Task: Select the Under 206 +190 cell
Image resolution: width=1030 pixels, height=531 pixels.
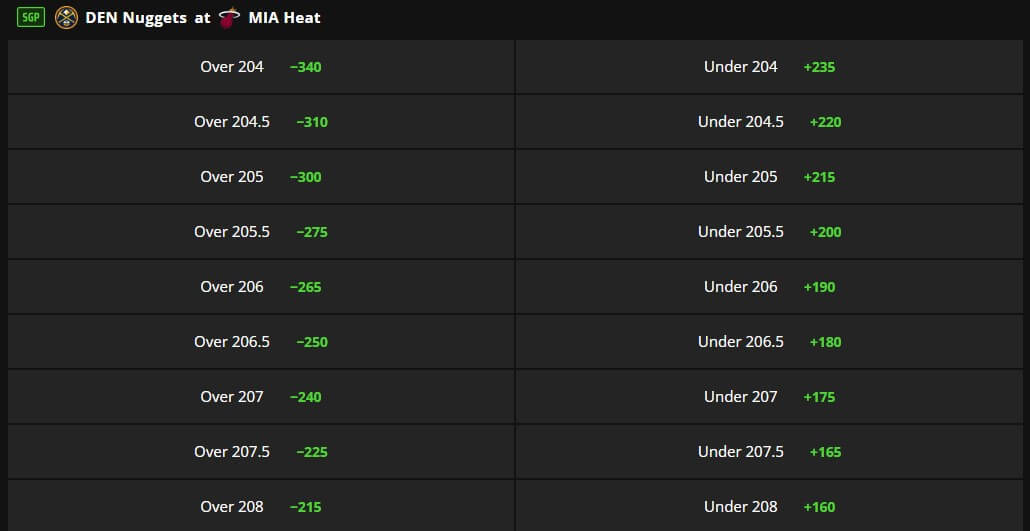Action: [x=772, y=287]
